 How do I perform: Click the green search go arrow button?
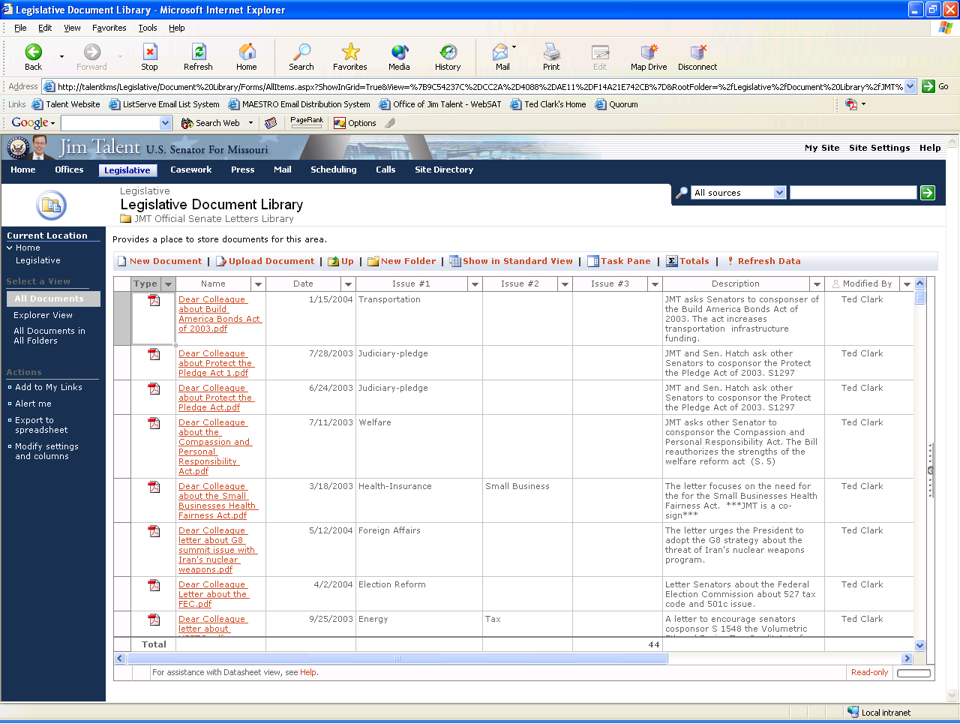pyautogui.click(x=927, y=193)
